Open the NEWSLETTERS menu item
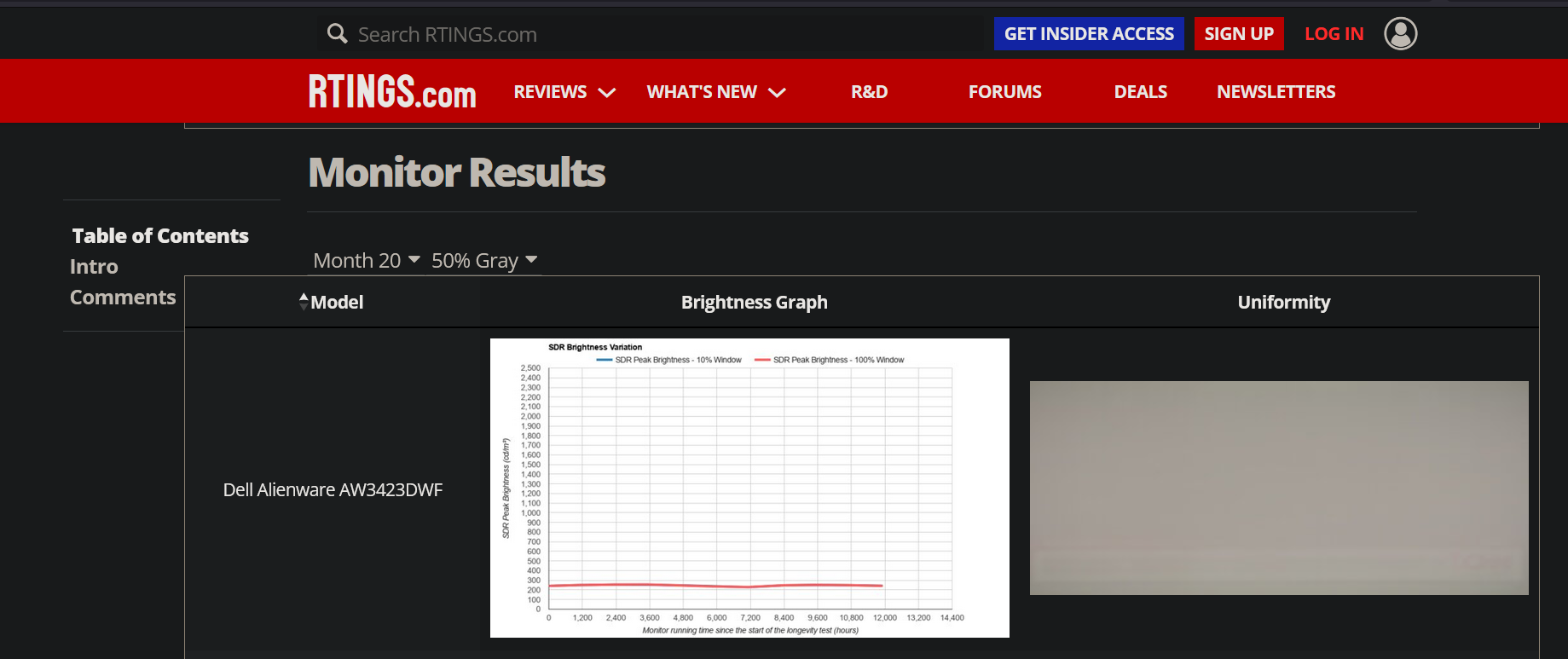This screenshot has width=1568, height=659. click(x=1276, y=92)
